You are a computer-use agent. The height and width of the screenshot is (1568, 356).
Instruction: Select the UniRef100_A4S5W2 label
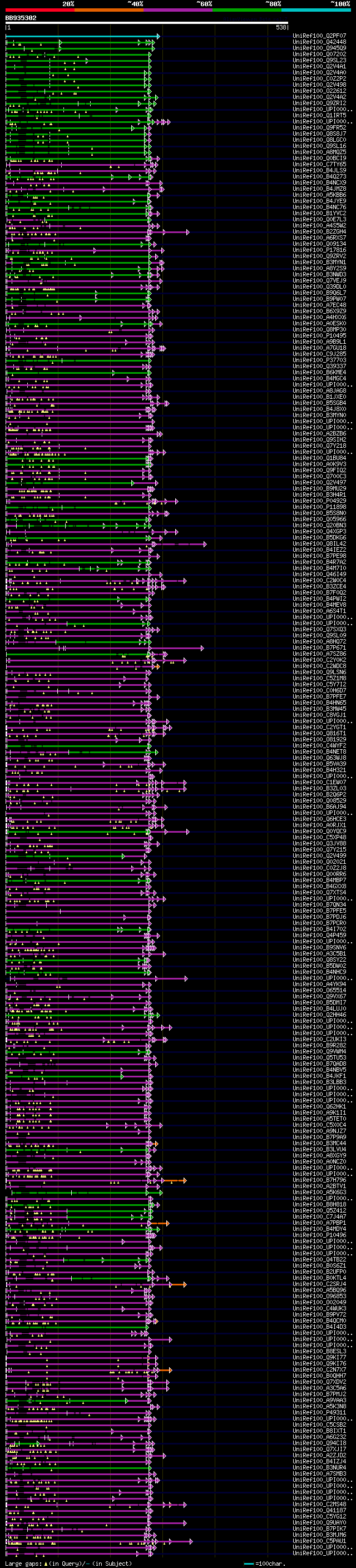coord(319,226)
